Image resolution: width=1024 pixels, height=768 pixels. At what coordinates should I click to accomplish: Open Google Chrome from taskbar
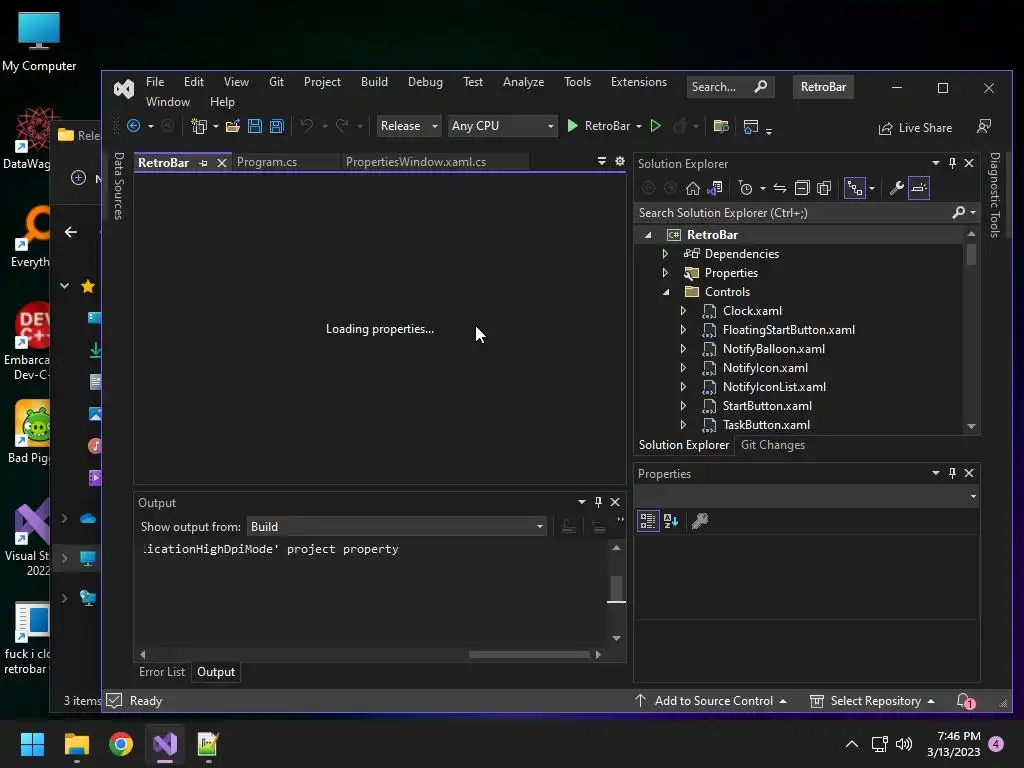121,744
